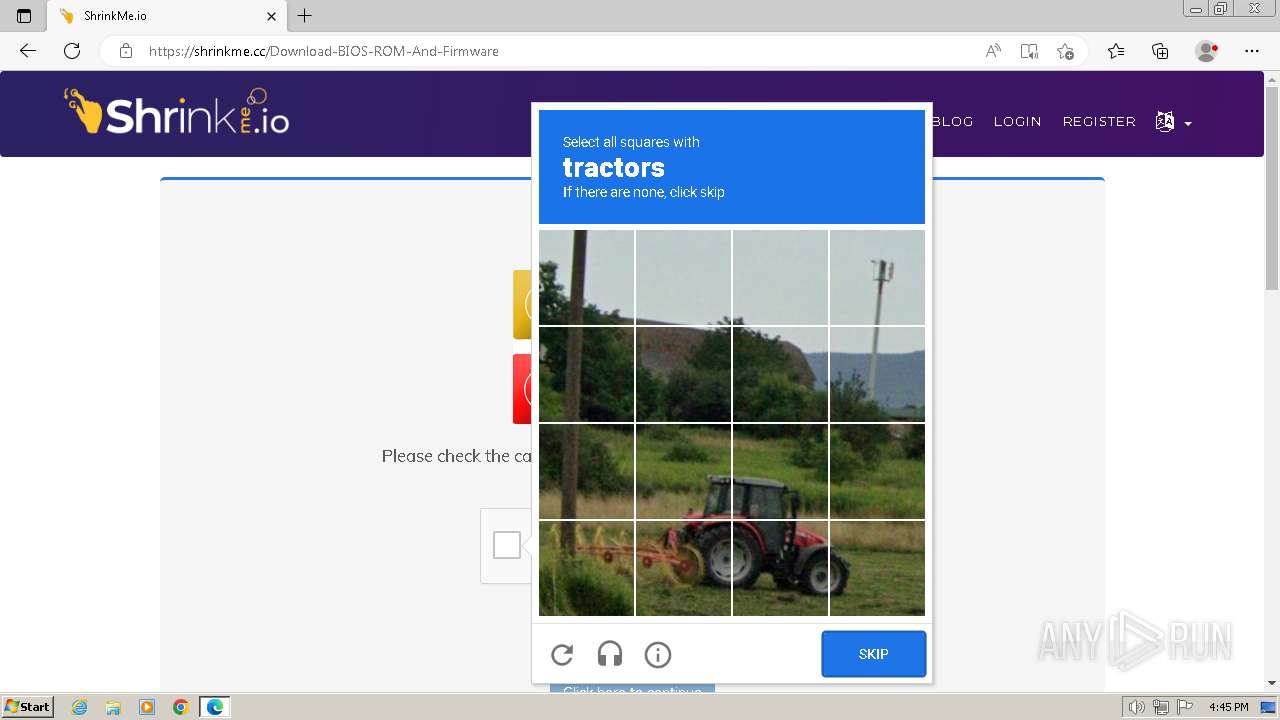Switch to Edge in taskbar
The image size is (1280, 720).
214,707
